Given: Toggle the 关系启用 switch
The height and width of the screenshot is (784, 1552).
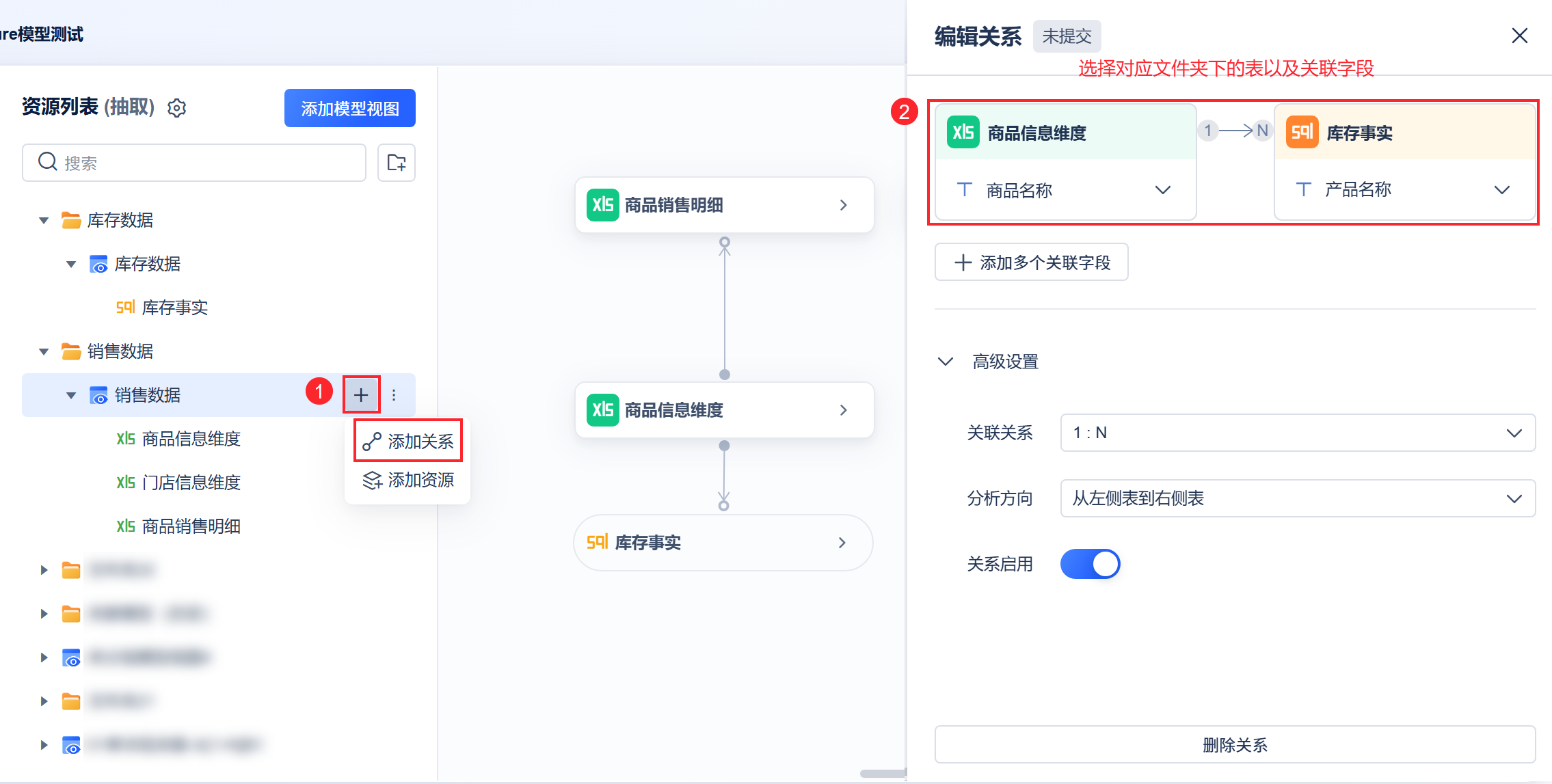Looking at the screenshot, I should 1090,564.
